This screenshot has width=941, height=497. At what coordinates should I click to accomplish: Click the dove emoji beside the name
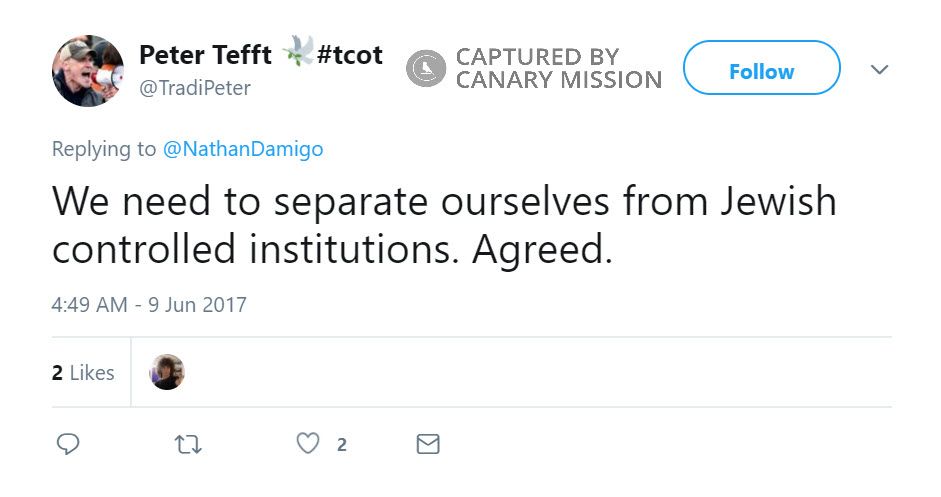tap(297, 54)
